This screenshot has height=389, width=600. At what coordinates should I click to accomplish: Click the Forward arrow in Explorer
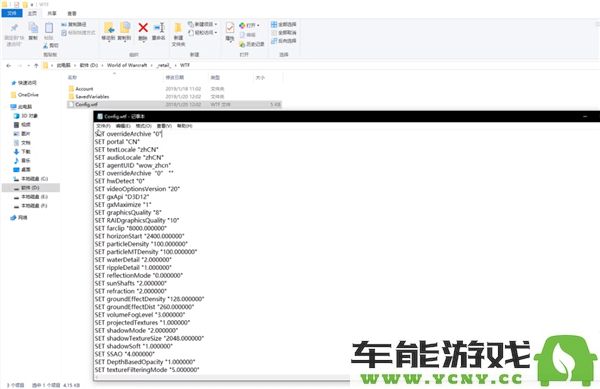point(20,65)
